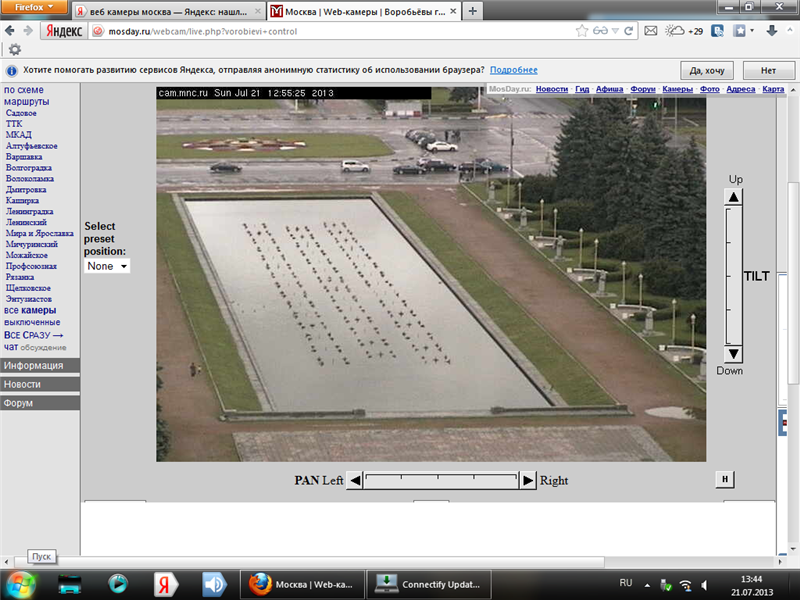800x600 pixels.
Task: Click the PAN horizontal slider track
Action: click(x=441, y=480)
